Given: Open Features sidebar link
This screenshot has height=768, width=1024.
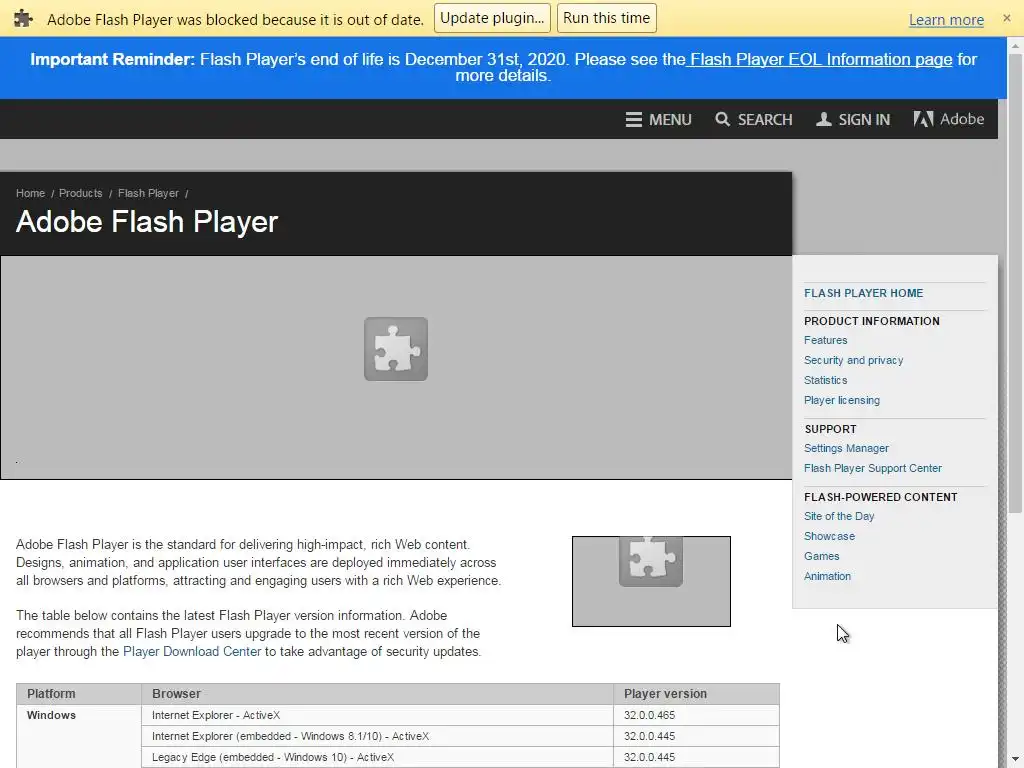Looking at the screenshot, I should click(825, 340).
